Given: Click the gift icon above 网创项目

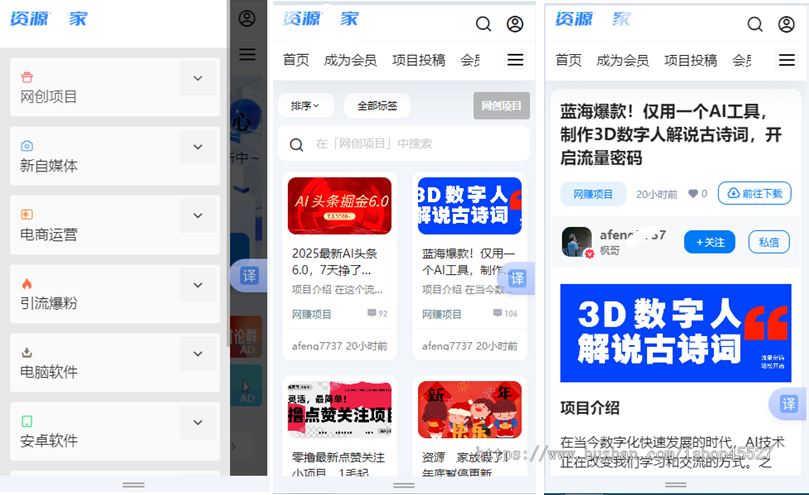Looking at the screenshot, I should pyautogui.click(x=27, y=77).
